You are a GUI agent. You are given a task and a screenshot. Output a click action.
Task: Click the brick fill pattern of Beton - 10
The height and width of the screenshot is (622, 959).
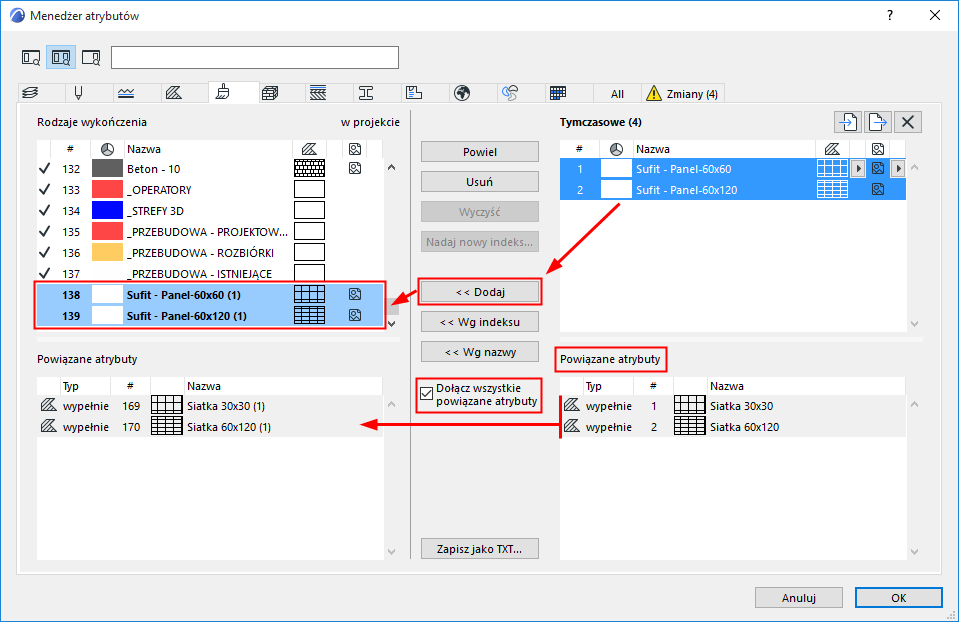(309, 169)
